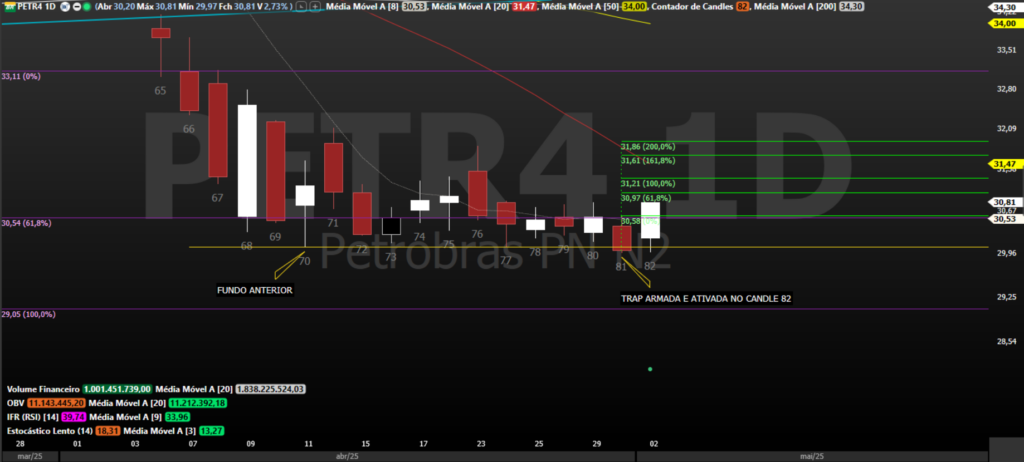Image resolution: width=1024 pixels, height=462 pixels.
Task: Click the round minus icon in header
Action: [77, 7]
